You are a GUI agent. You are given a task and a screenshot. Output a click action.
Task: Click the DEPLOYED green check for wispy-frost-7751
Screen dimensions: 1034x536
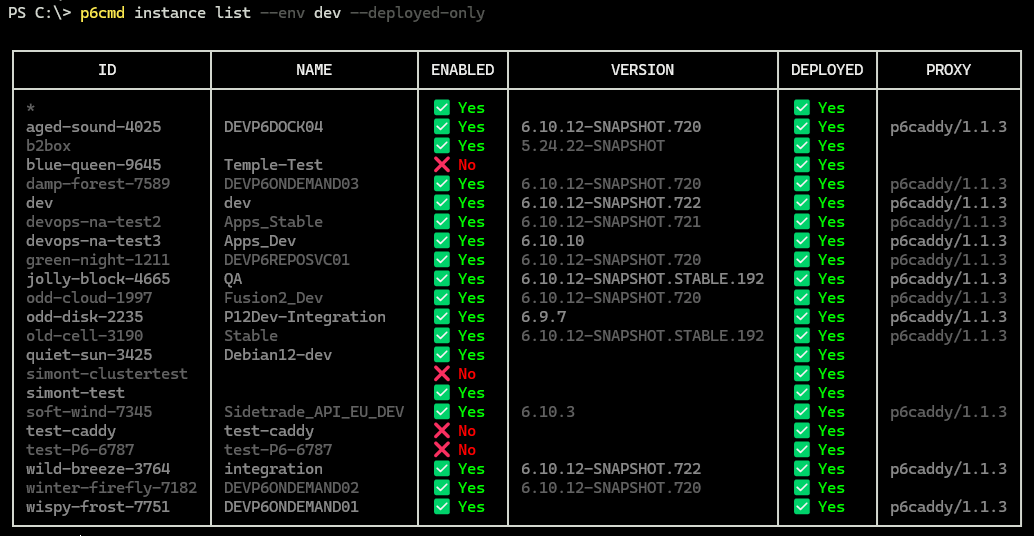[802, 507]
